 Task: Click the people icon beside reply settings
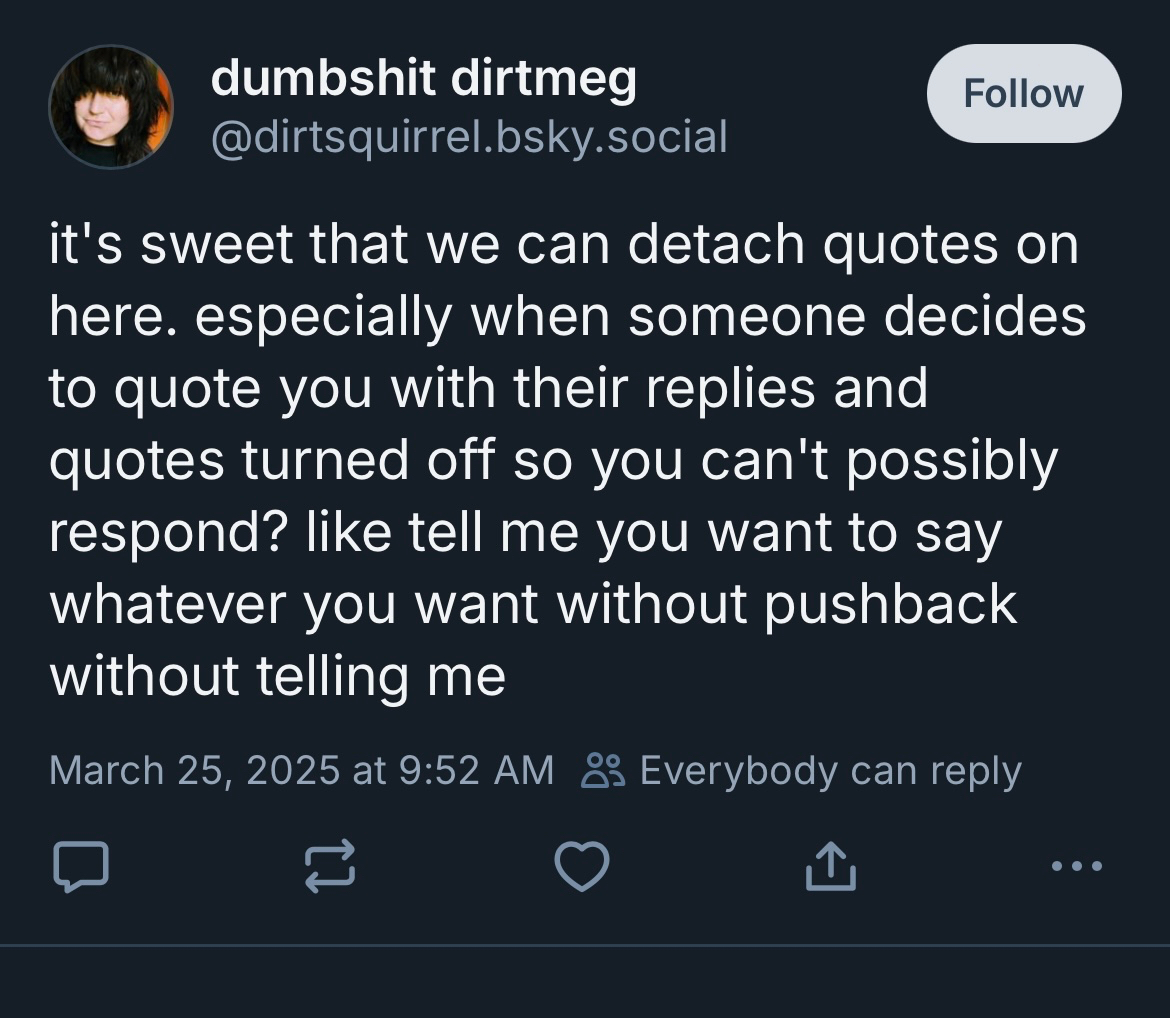(604, 771)
